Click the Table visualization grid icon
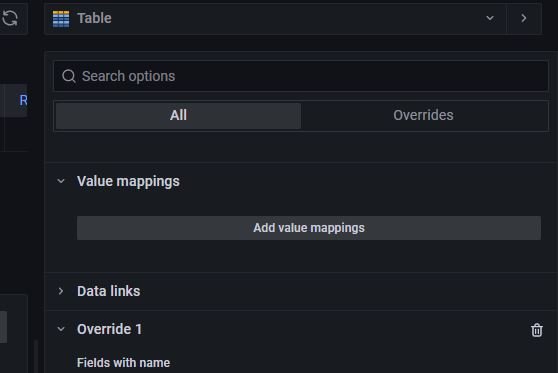 [61, 19]
